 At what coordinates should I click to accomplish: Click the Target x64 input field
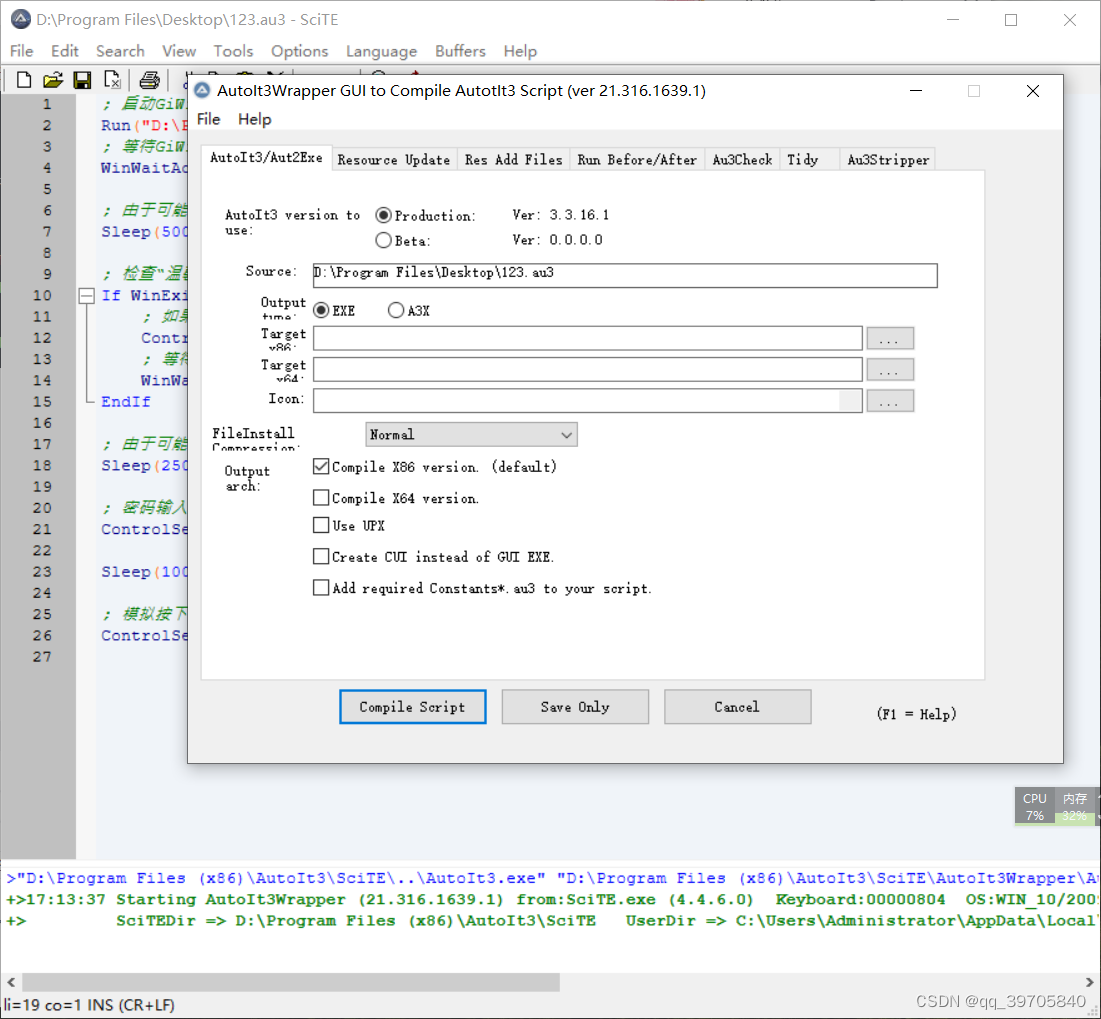coord(588,369)
